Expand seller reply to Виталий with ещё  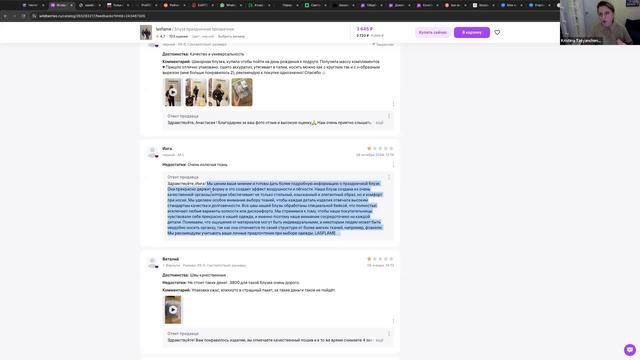pos(379,340)
